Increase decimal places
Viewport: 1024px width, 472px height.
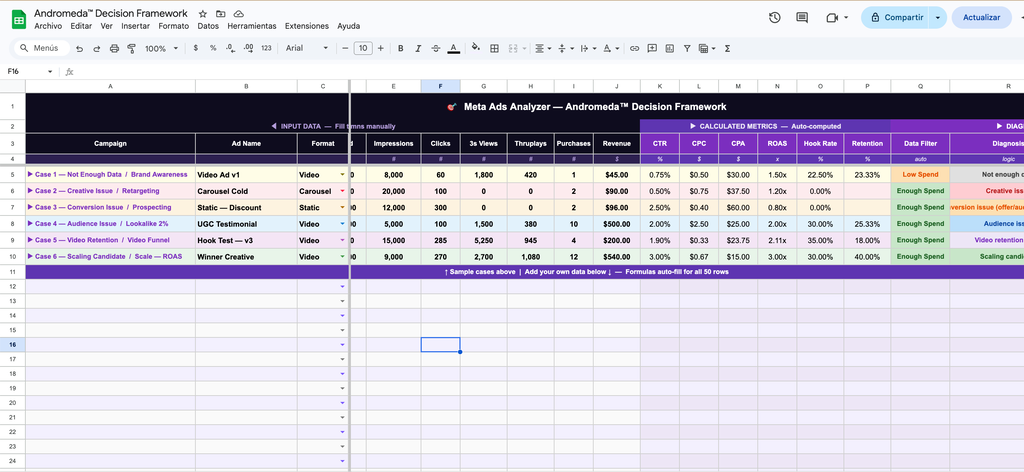tap(248, 48)
